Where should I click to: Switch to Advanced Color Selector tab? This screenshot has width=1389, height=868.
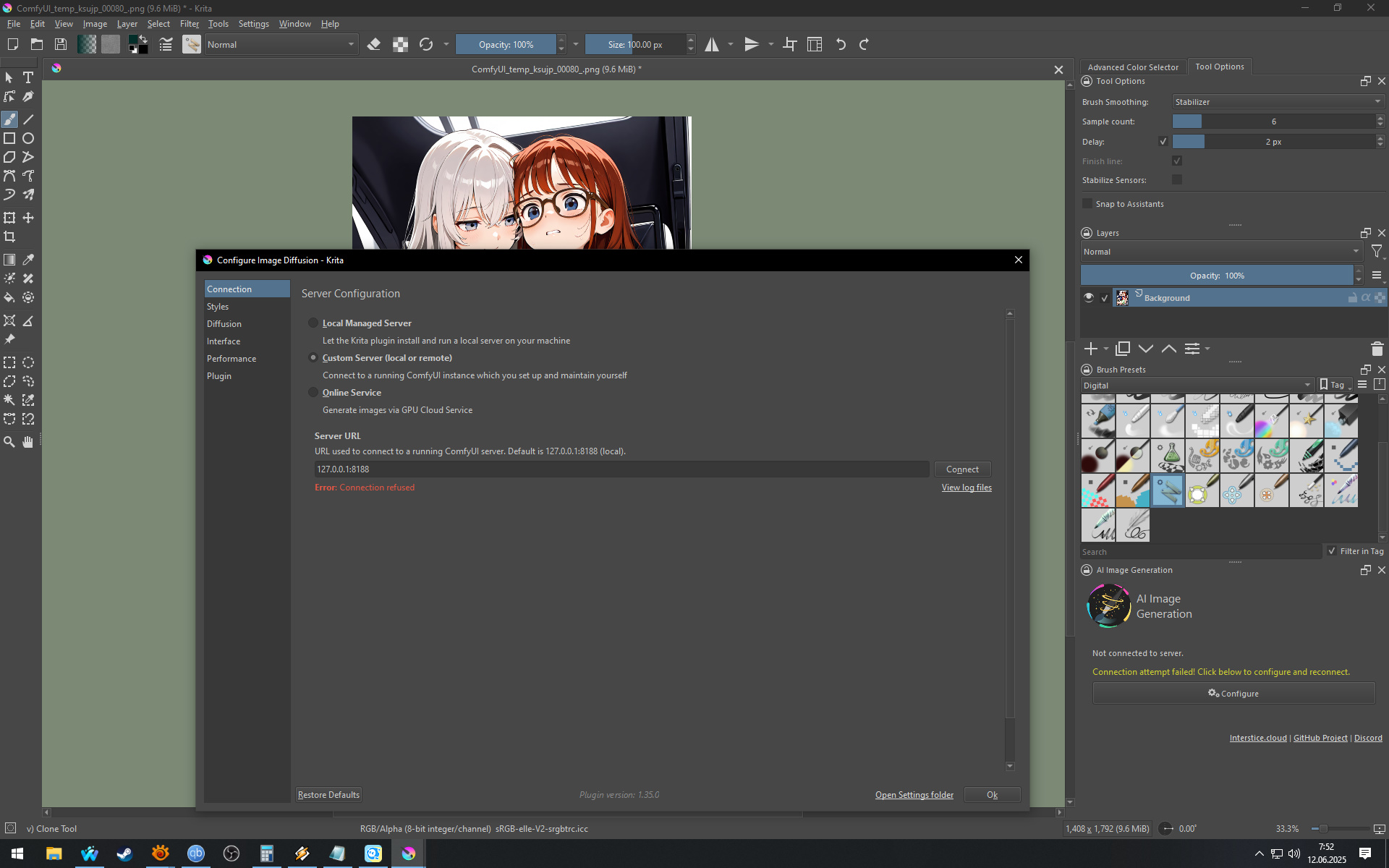[x=1133, y=67]
